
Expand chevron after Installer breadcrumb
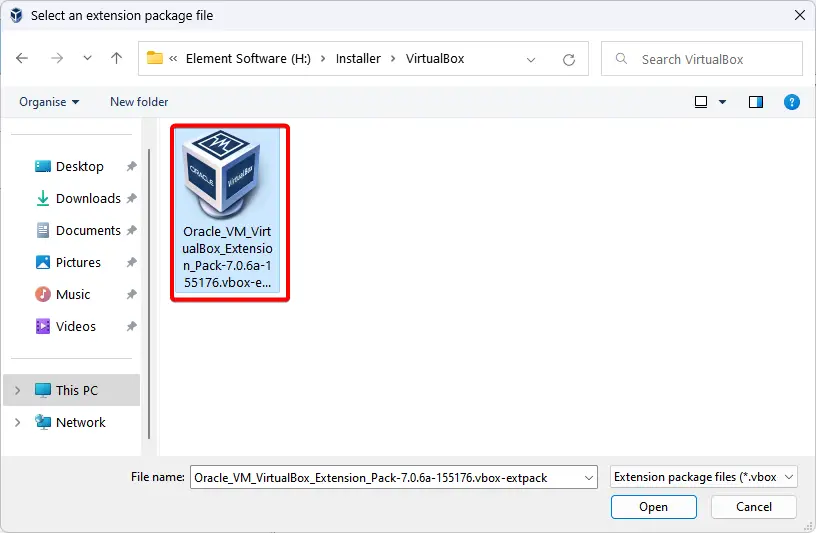pos(393,59)
